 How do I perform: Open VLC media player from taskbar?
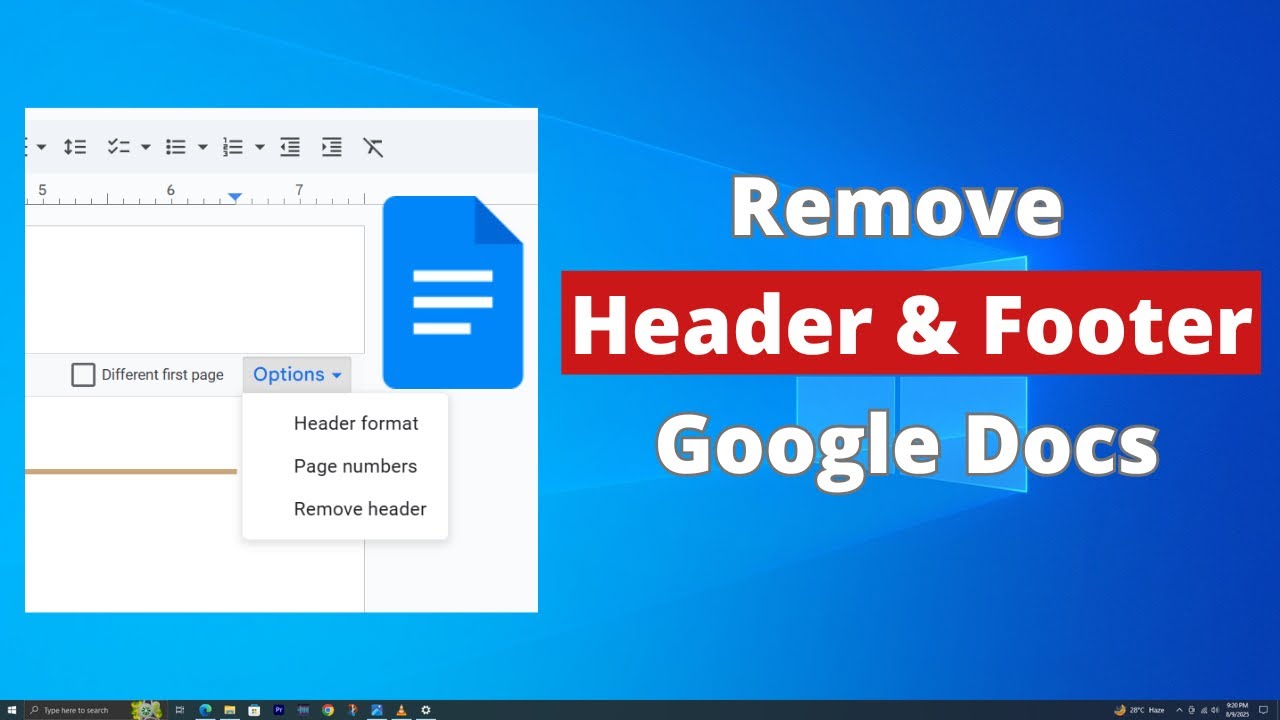(401, 710)
